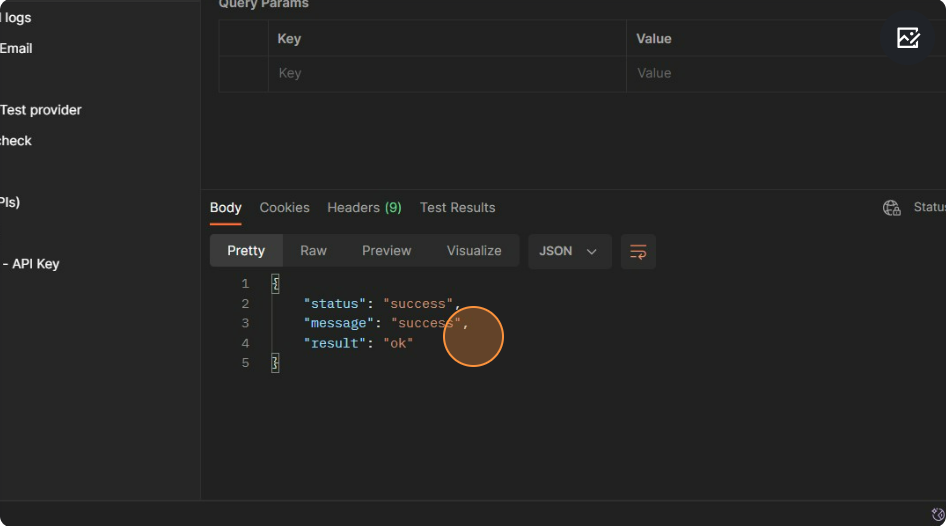Select the Body response tab
The width and height of the screenshot is (946, 526).
pos(225,208)
